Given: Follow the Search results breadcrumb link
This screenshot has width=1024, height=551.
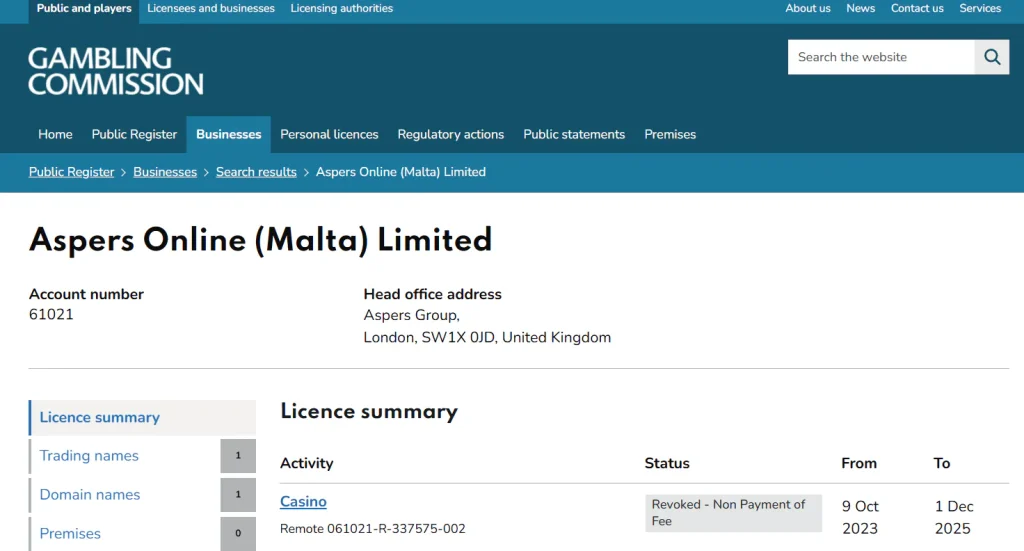Looking at the screenshot, I should 256,172.
